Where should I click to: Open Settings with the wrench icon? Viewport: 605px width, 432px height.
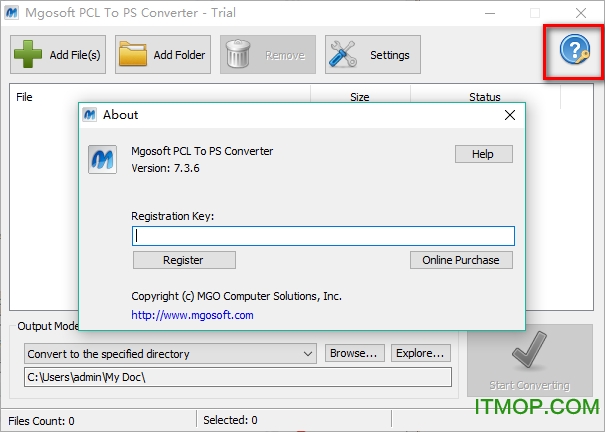(372, 55)
